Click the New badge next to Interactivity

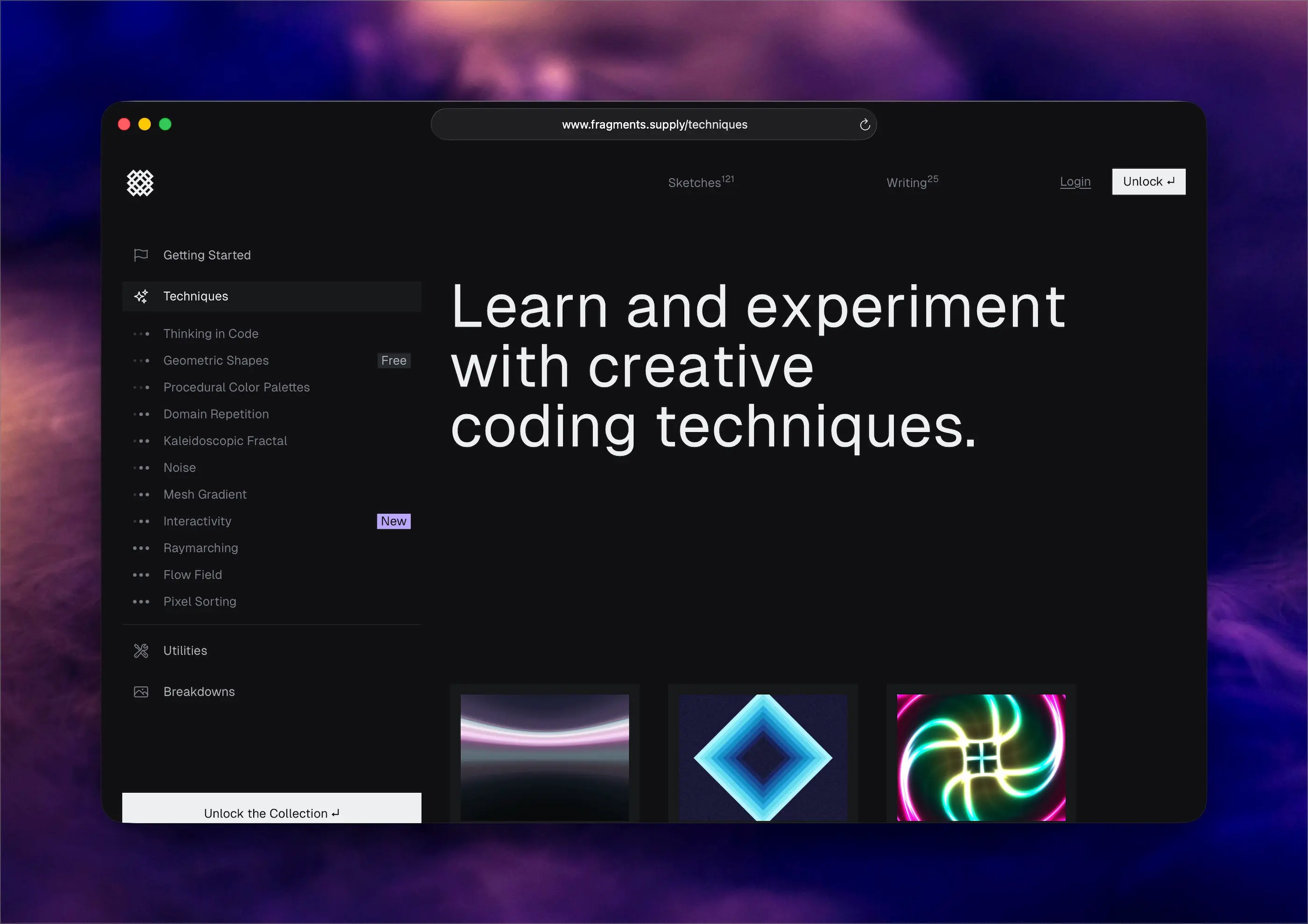click(393, 521)
